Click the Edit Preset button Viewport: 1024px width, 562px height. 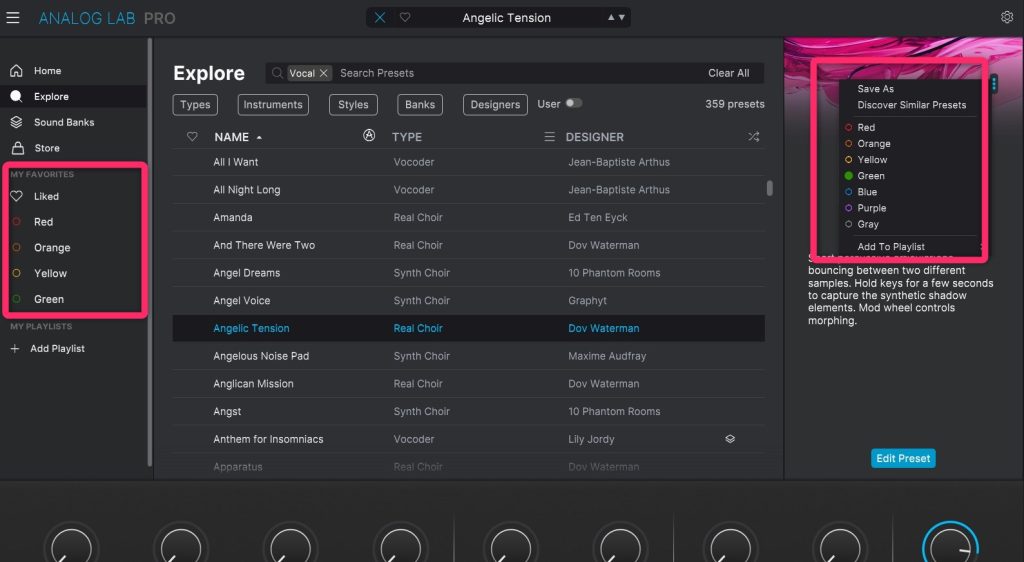coord(903,458)
